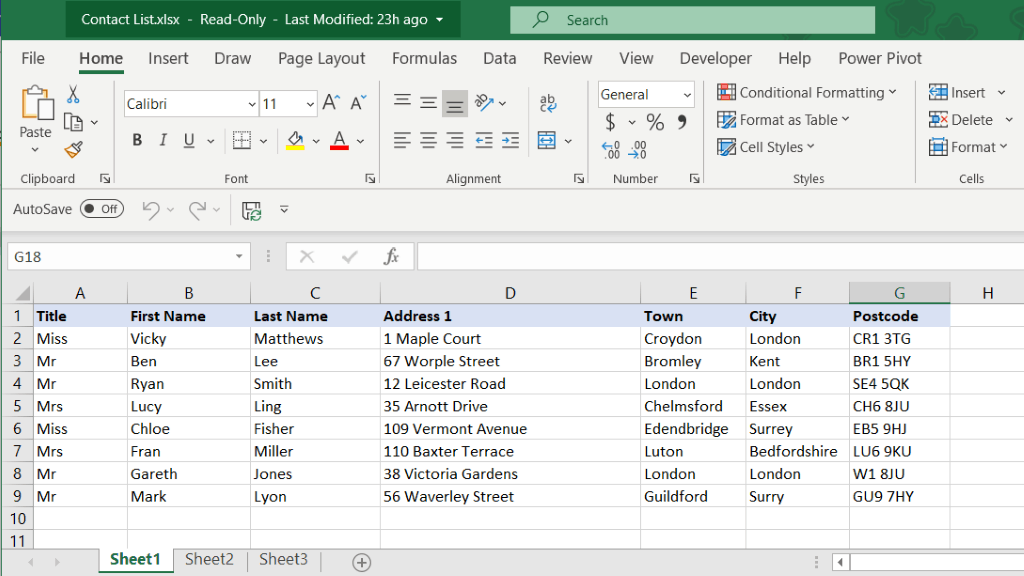
Task: Toggle AutoSave off switch
Action: click(x=100, y=209)
